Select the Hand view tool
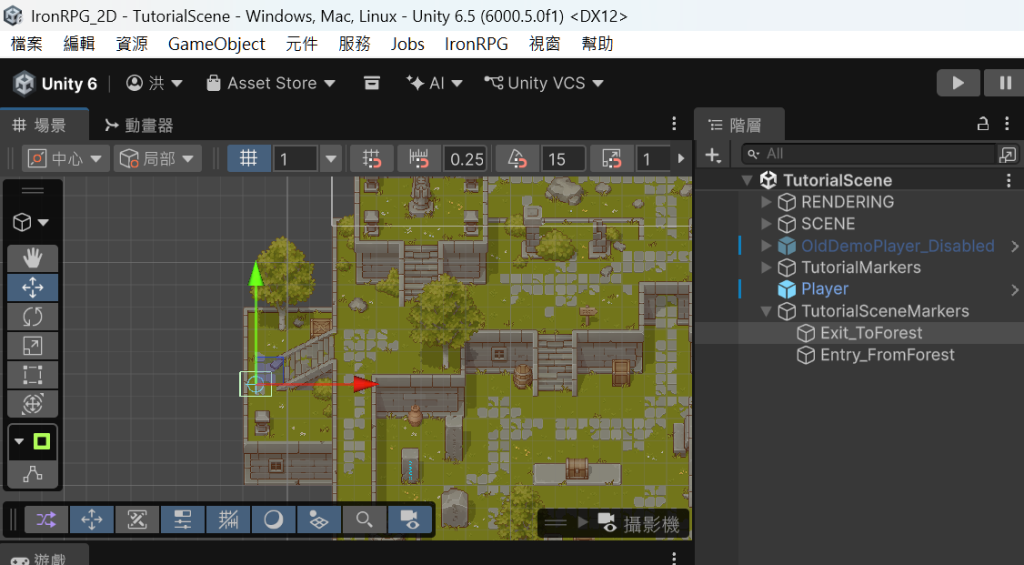 tap(33, 259)
